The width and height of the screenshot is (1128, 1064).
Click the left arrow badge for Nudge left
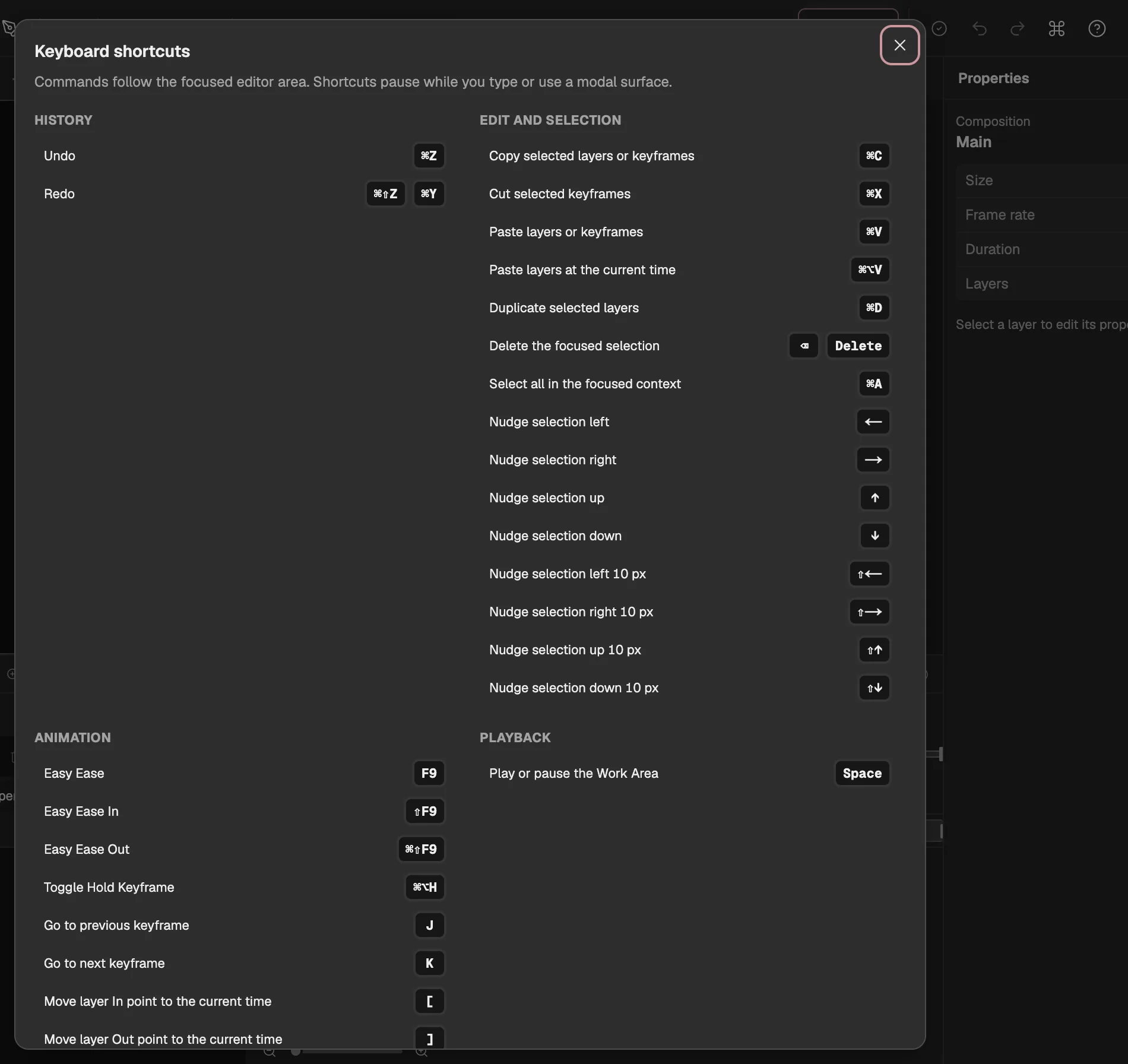(x=873, y=422)
